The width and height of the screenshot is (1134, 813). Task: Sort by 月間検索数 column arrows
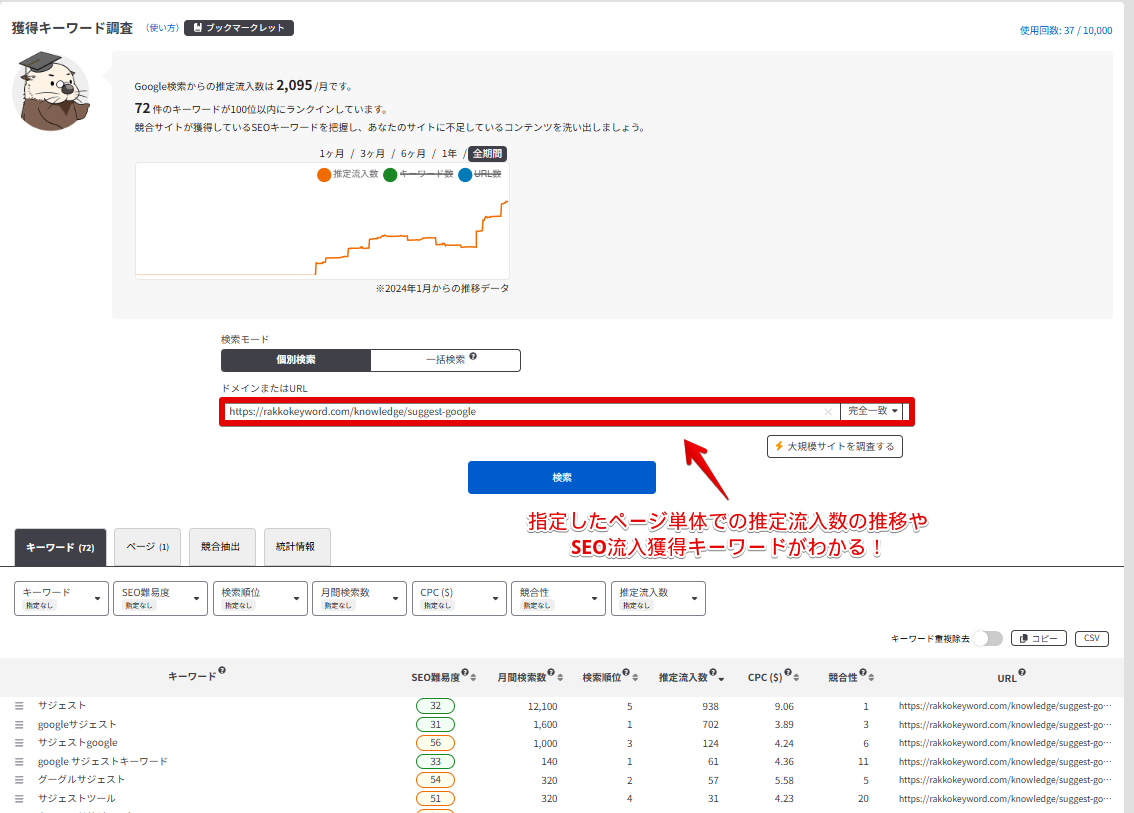coord(560,678)
